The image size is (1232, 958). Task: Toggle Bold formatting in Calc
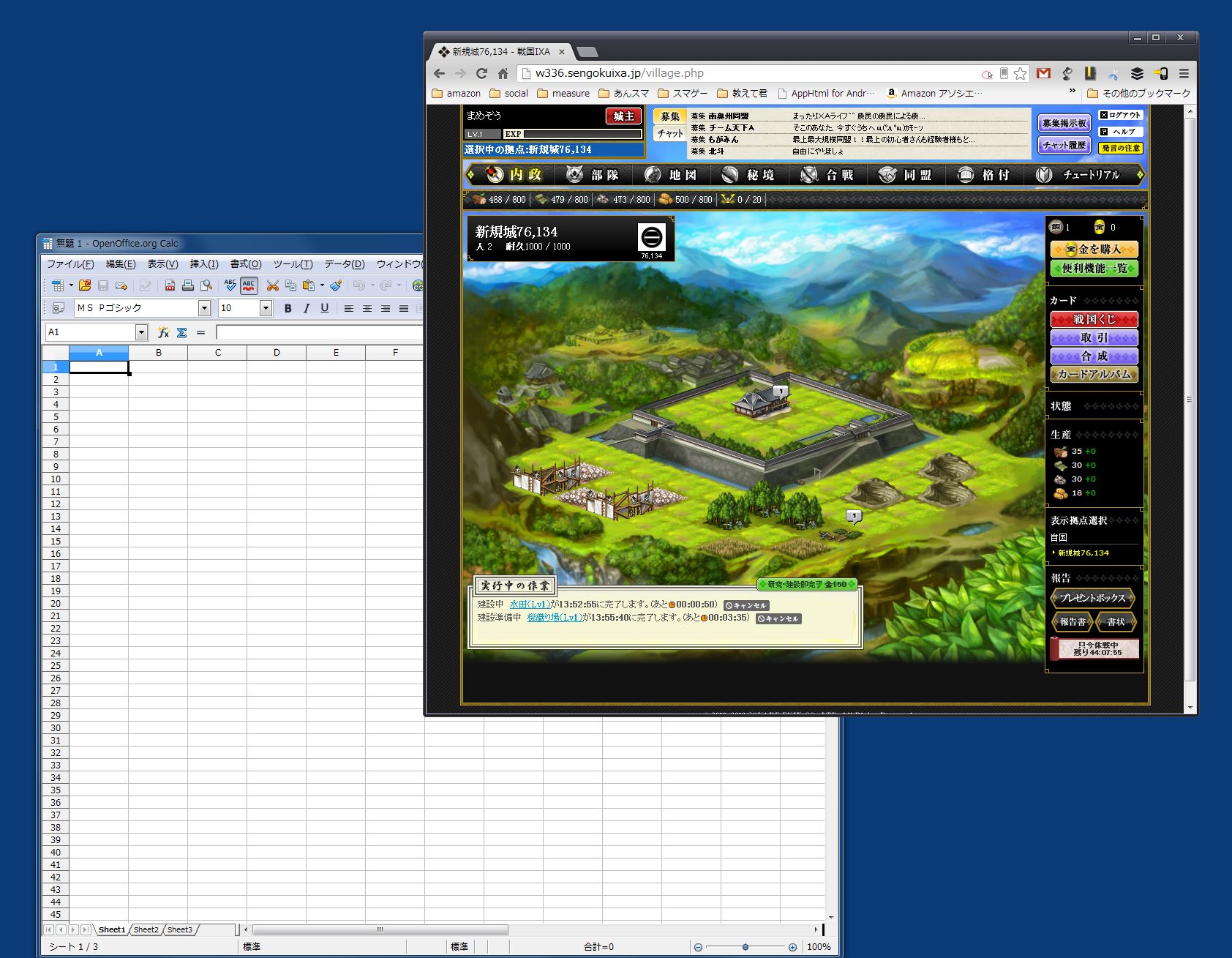(x=288, y=308)
